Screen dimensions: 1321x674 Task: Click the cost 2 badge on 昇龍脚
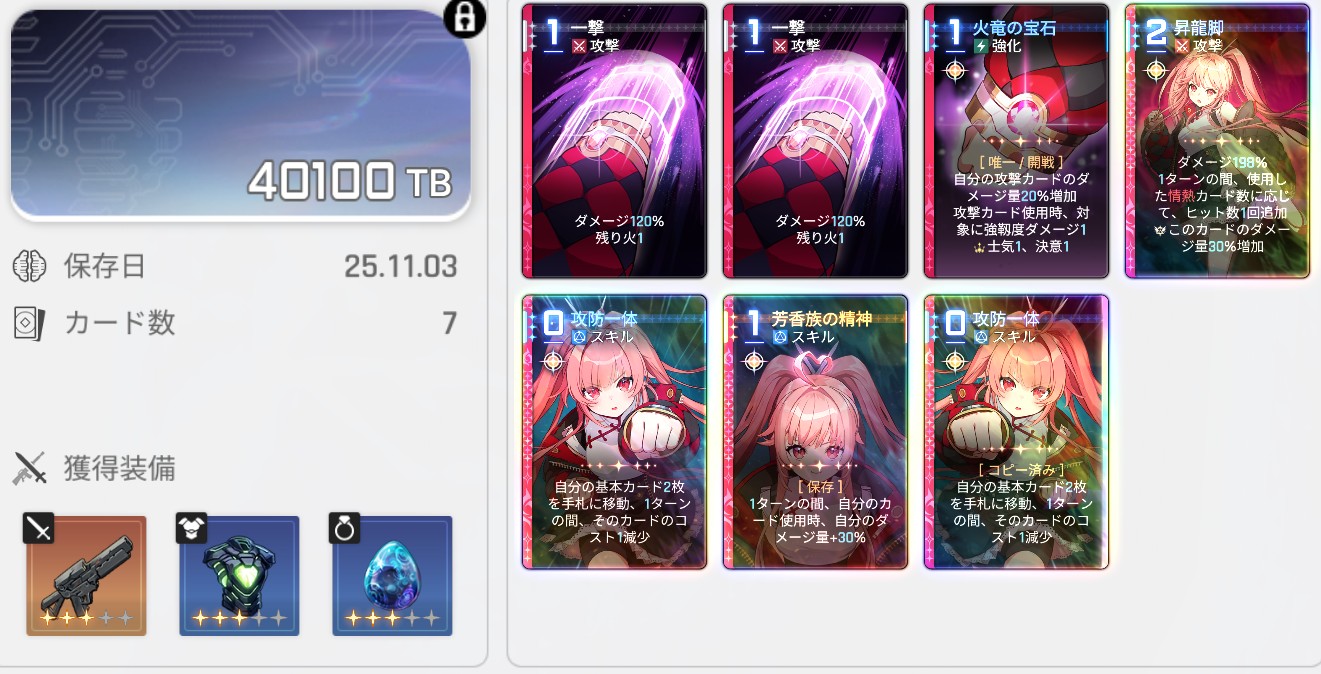pyautogui.click(x=1156, y=33)
